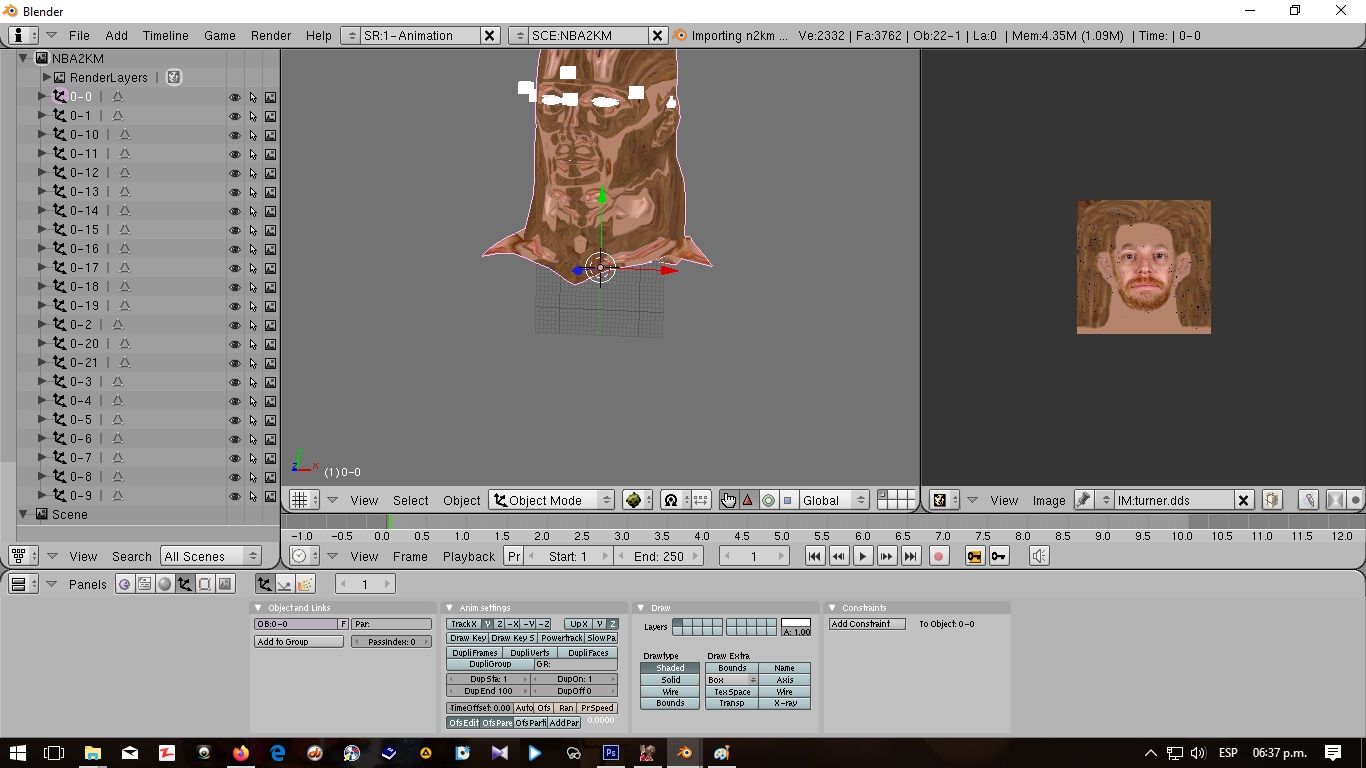Open the Global orientation dropdown
This screenshot has height=768, width=1366.
pos(832,500)
